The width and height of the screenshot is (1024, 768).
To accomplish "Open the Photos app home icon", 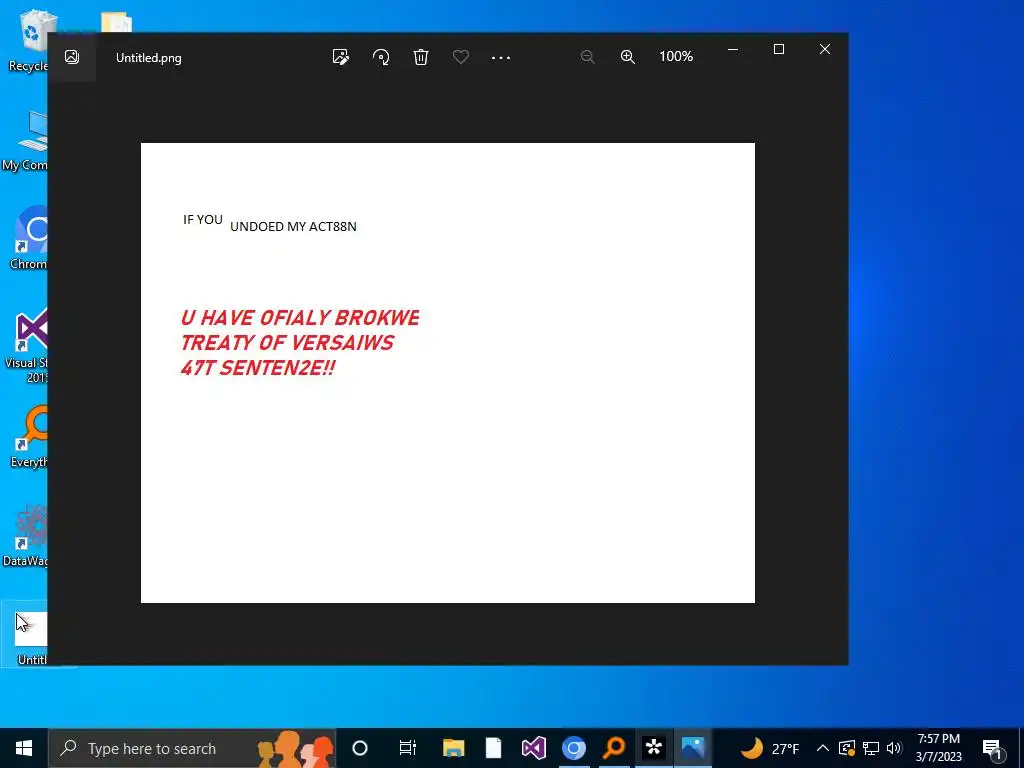I will 72,57.
